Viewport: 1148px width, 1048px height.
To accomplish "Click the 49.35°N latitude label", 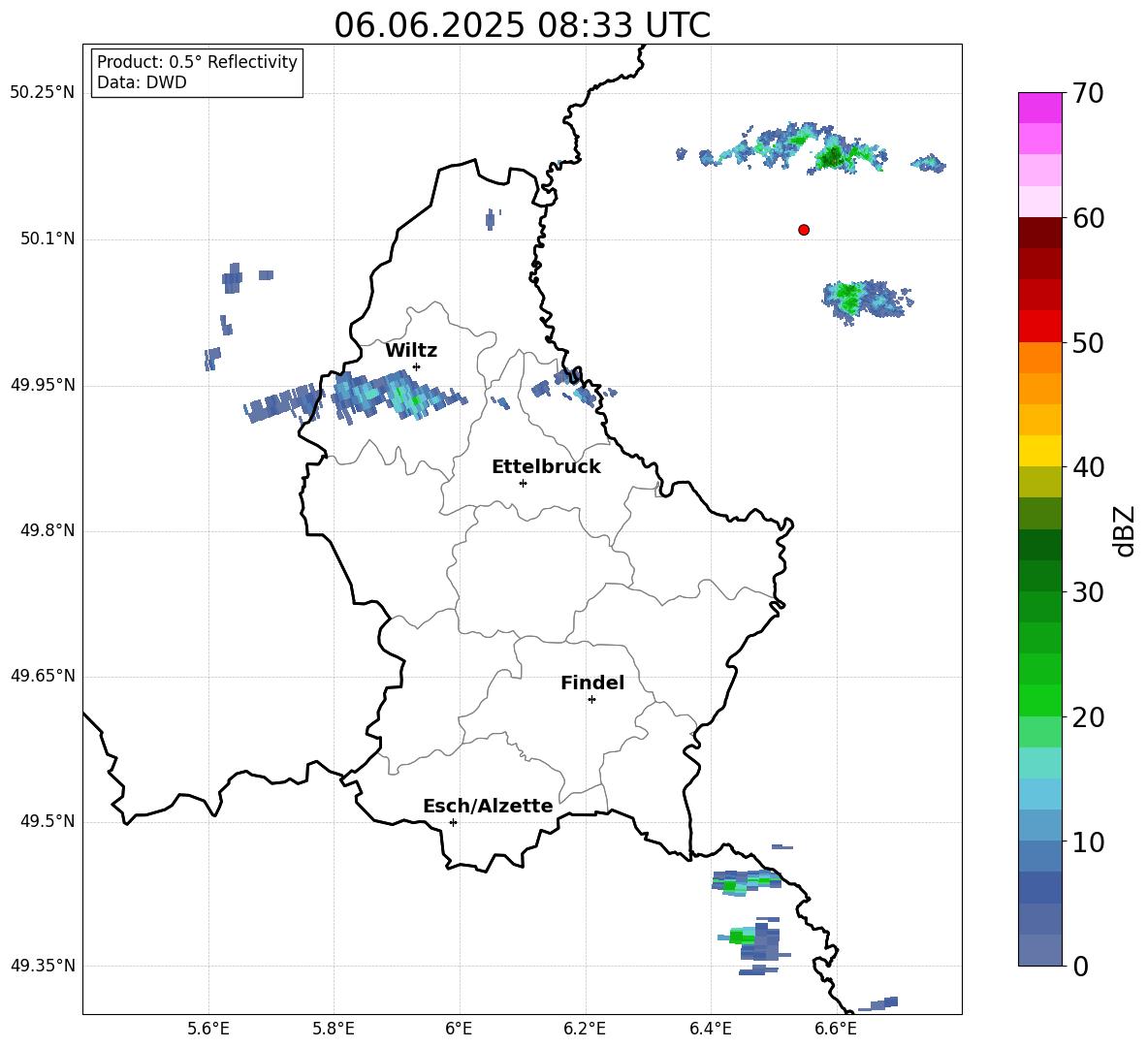I will point(42,966).
